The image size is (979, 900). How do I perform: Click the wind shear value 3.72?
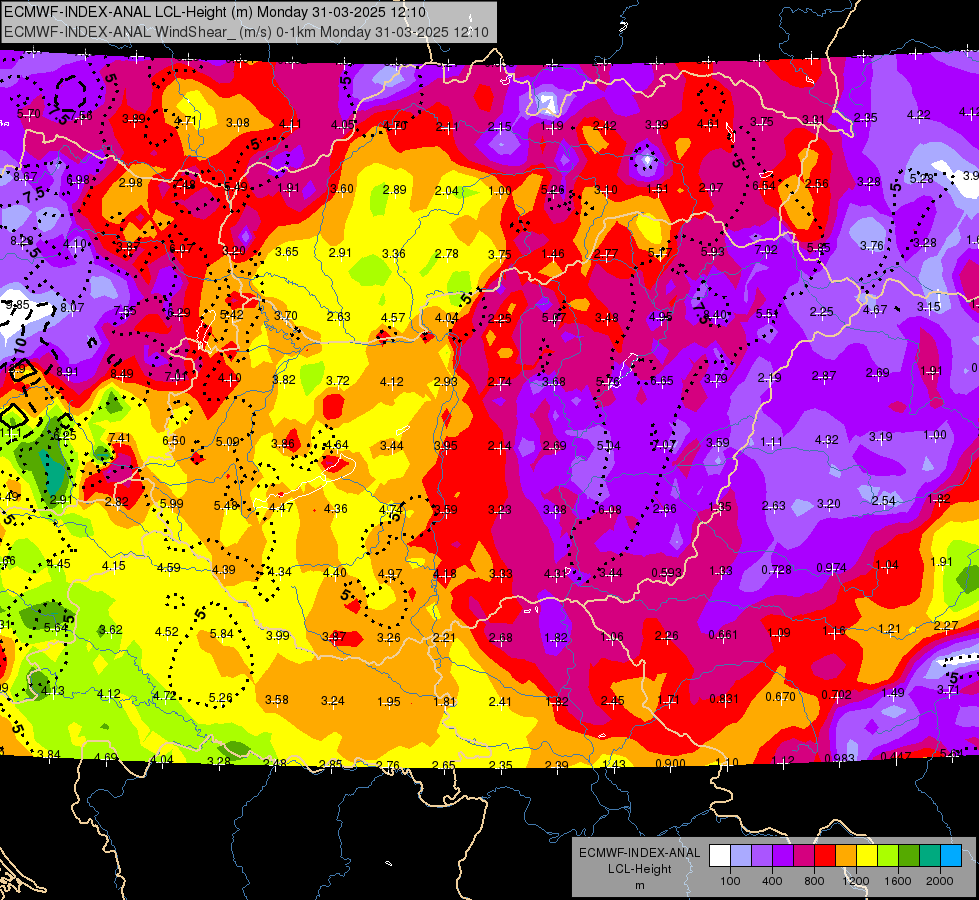pyautogui.click(x=338, y=380)
